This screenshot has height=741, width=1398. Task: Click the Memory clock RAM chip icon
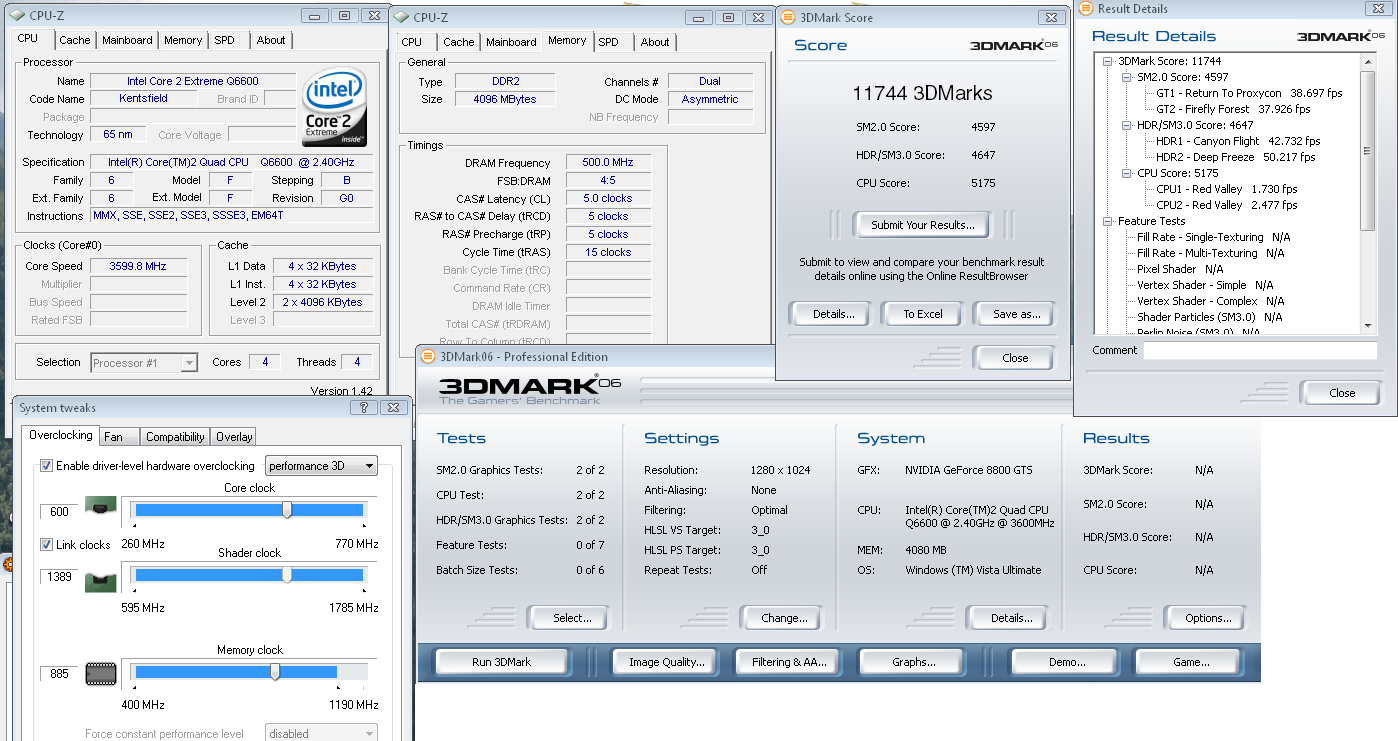pos(100,673)
